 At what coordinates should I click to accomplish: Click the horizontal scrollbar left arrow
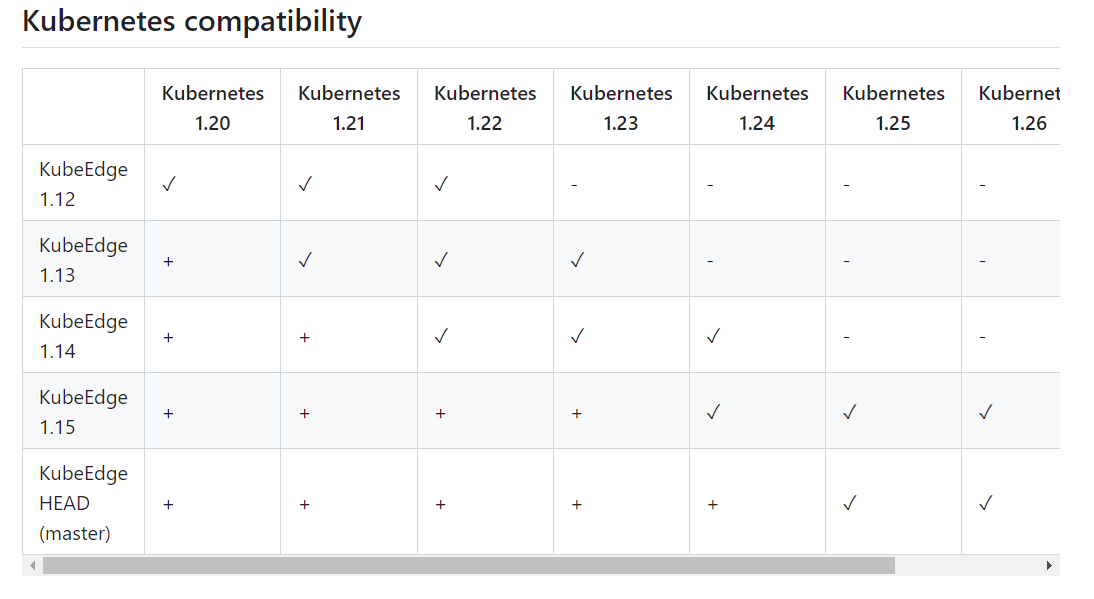(x=32, y=566)
